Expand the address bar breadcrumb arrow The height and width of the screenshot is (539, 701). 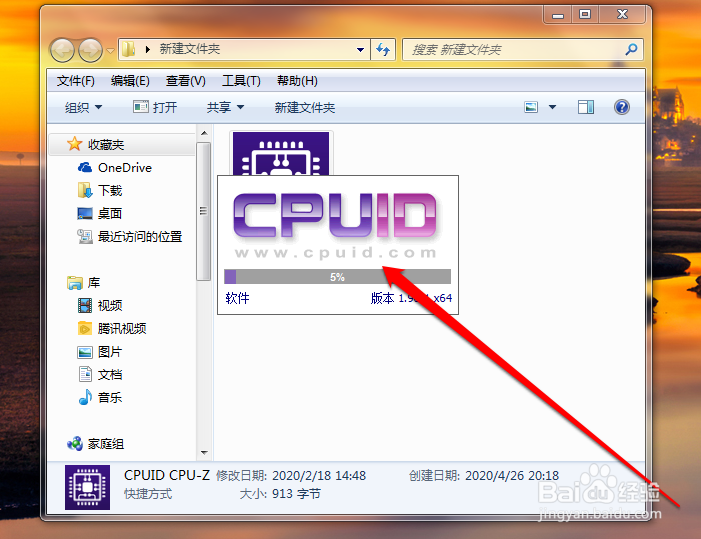pos(148,50)
